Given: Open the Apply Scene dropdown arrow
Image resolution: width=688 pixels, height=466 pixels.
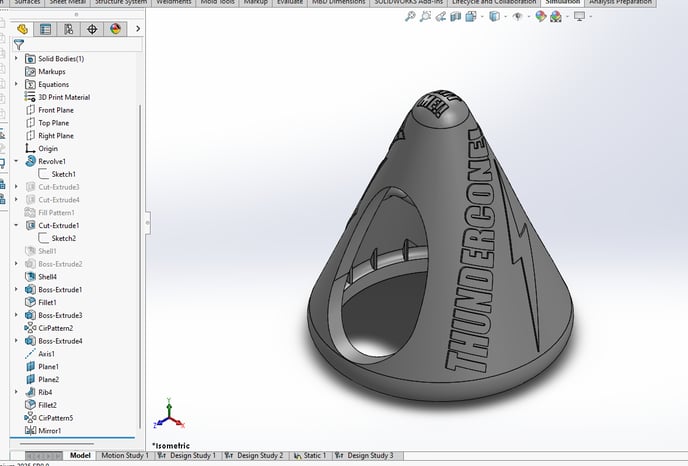Looking at the screenshot, I should coord(567,17).
